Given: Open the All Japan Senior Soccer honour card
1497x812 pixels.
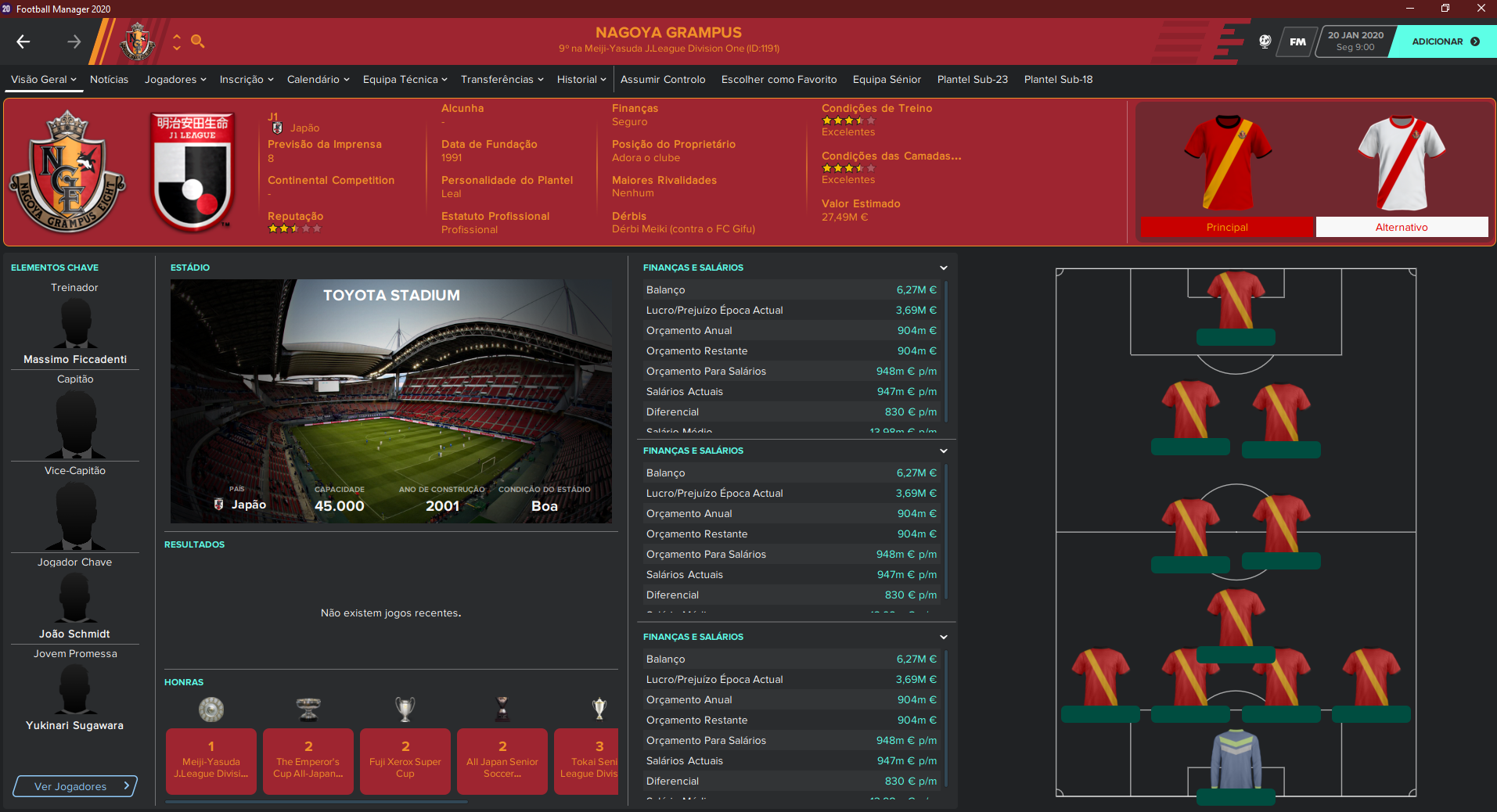Looking at the screenshot, I should pyautogui.click(x=502, y=761).
